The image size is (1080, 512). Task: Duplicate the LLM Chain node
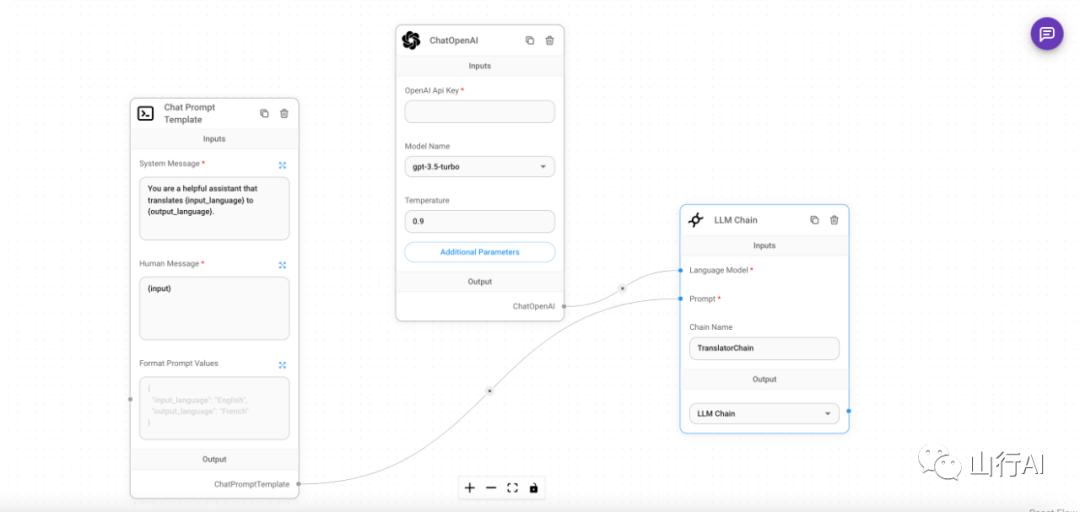[x=814, y=221]
